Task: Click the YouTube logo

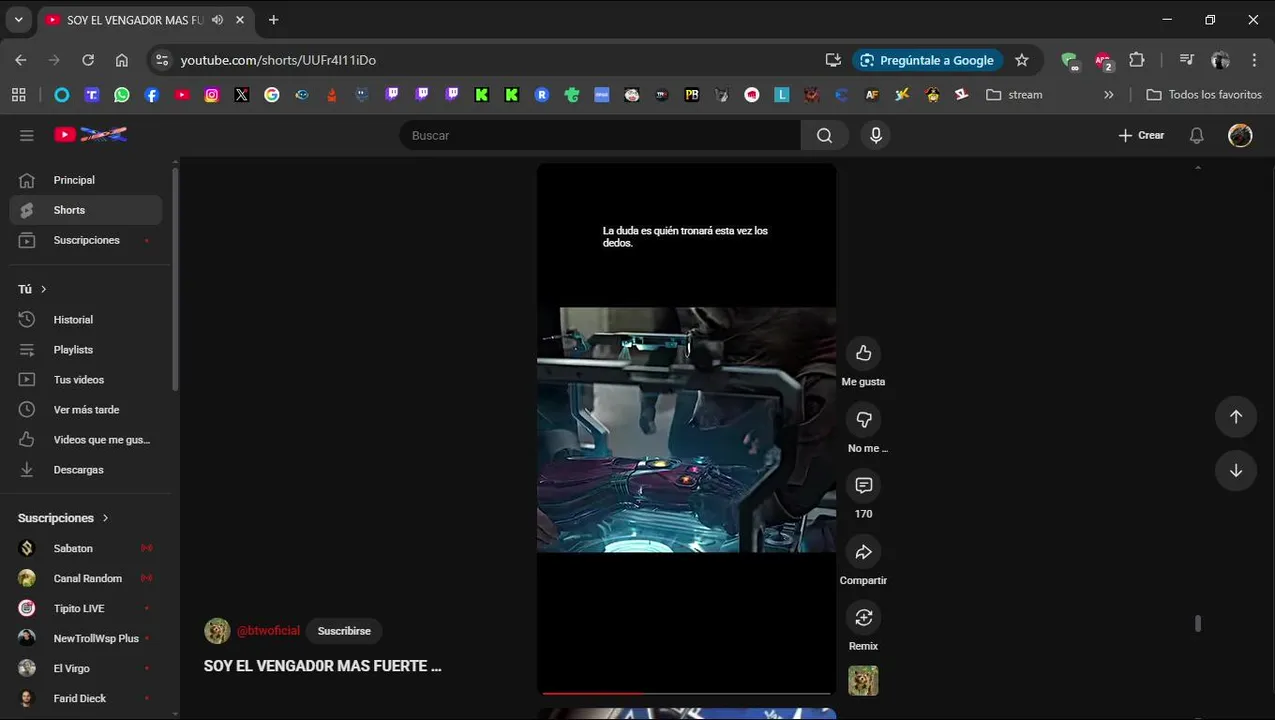Action: [x=90, y=134]
